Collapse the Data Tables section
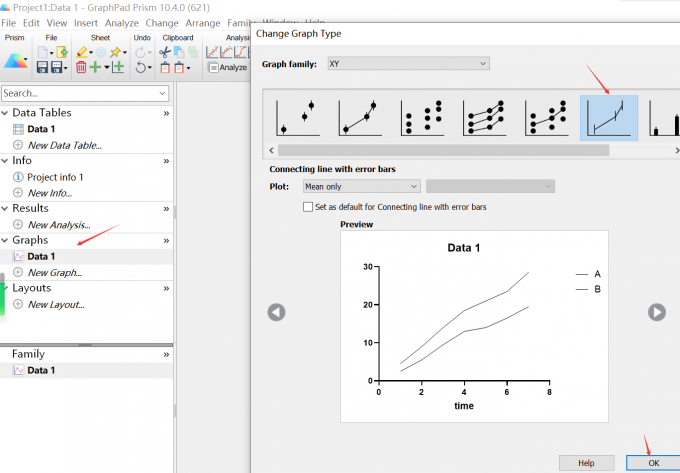The width and height of the screenshot is (680, 473). (5, 113)
